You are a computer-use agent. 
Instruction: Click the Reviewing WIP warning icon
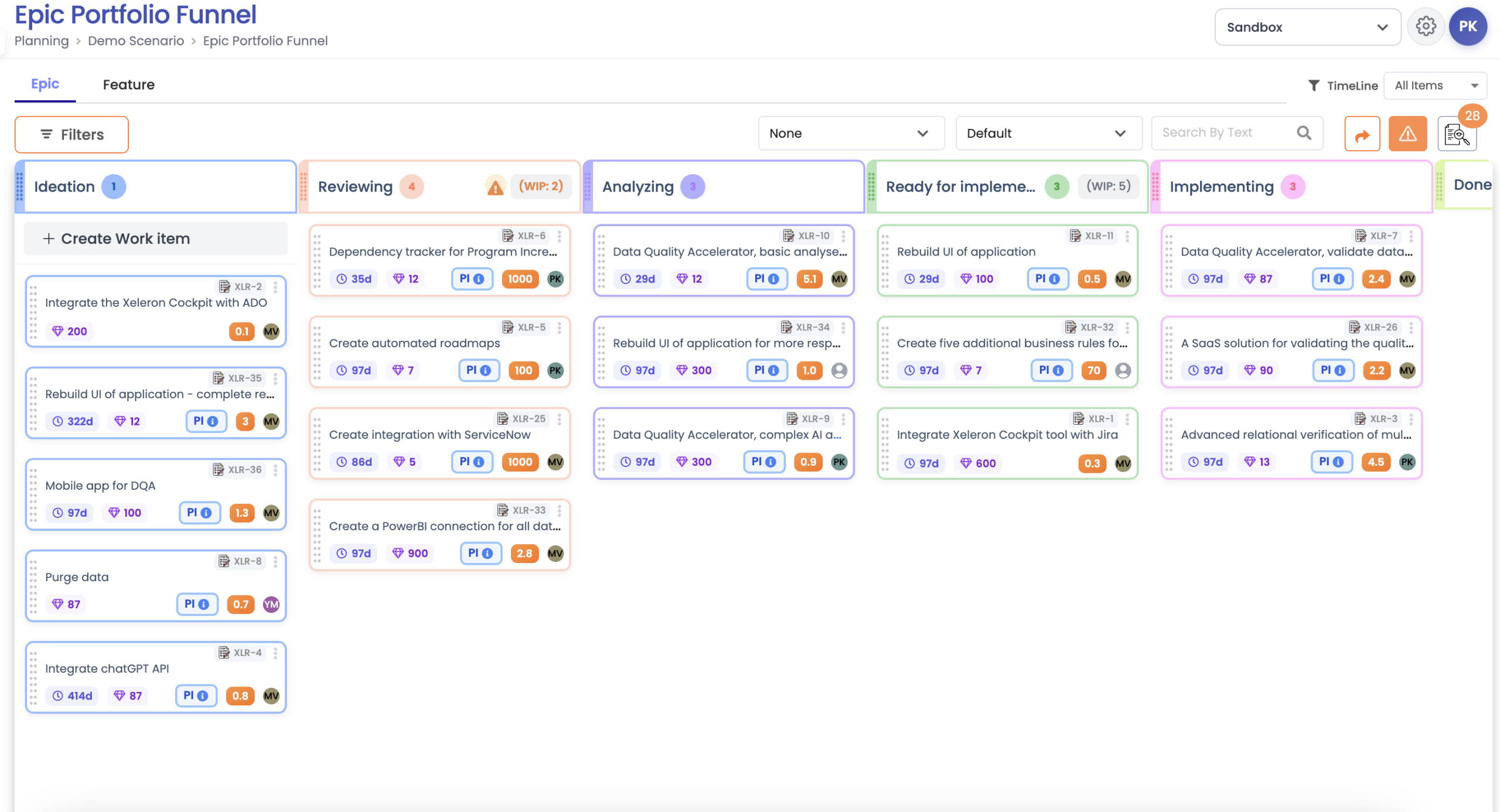point(495,187)
